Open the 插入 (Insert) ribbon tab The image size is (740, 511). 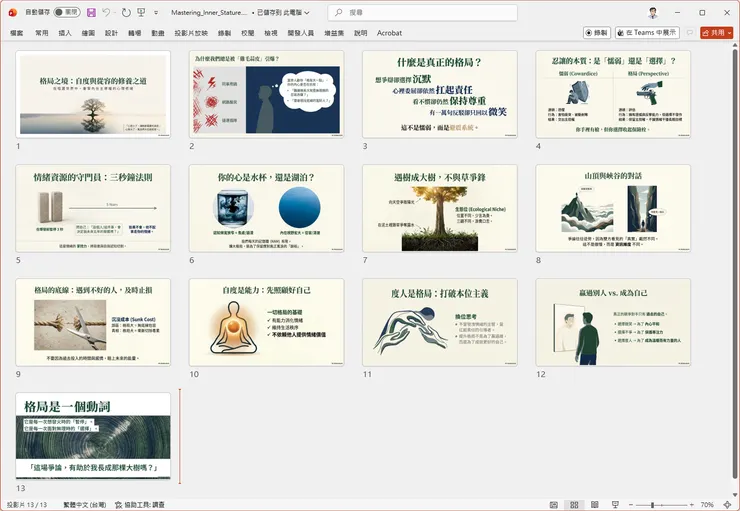pos(65,32)
